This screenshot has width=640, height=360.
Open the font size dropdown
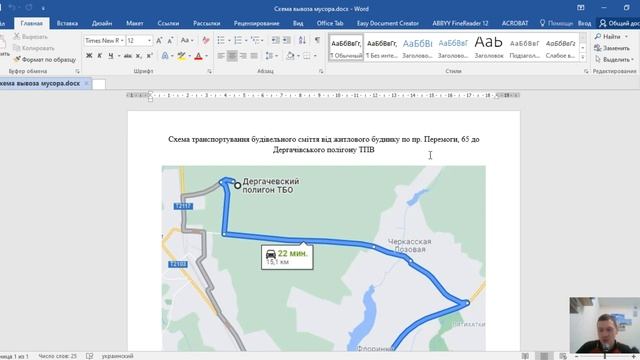(149, 40)
